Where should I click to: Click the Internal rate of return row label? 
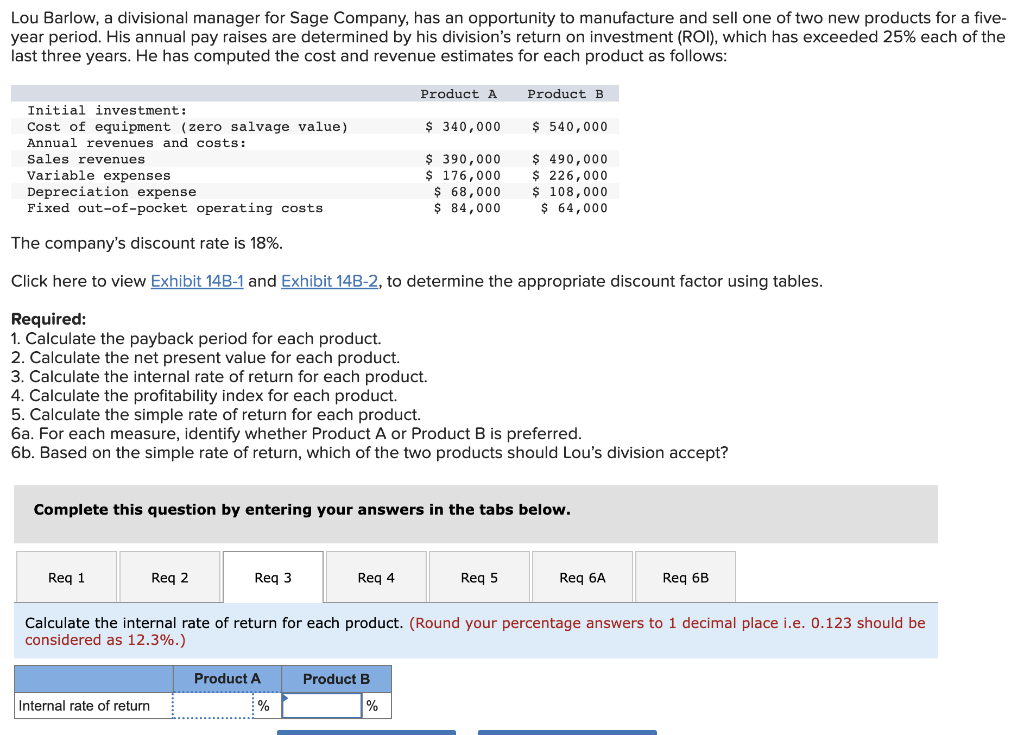(85, 705)
